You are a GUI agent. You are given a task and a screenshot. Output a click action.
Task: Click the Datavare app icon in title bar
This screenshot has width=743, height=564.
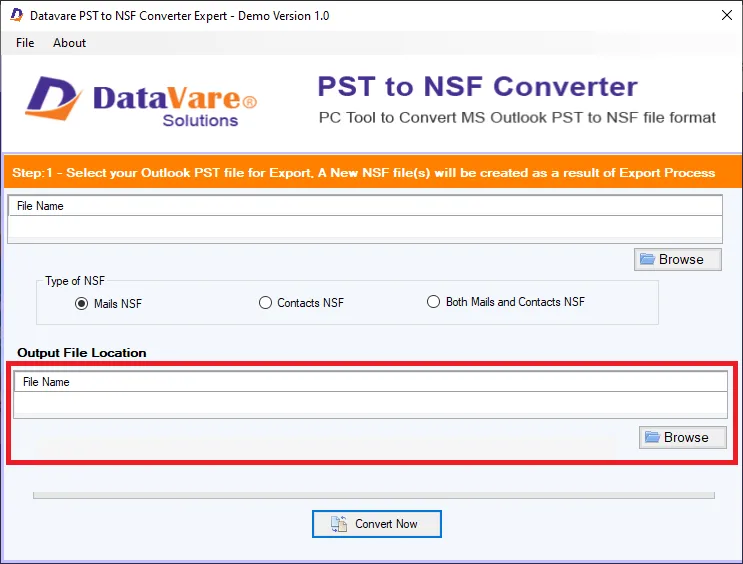click(17, 15)
